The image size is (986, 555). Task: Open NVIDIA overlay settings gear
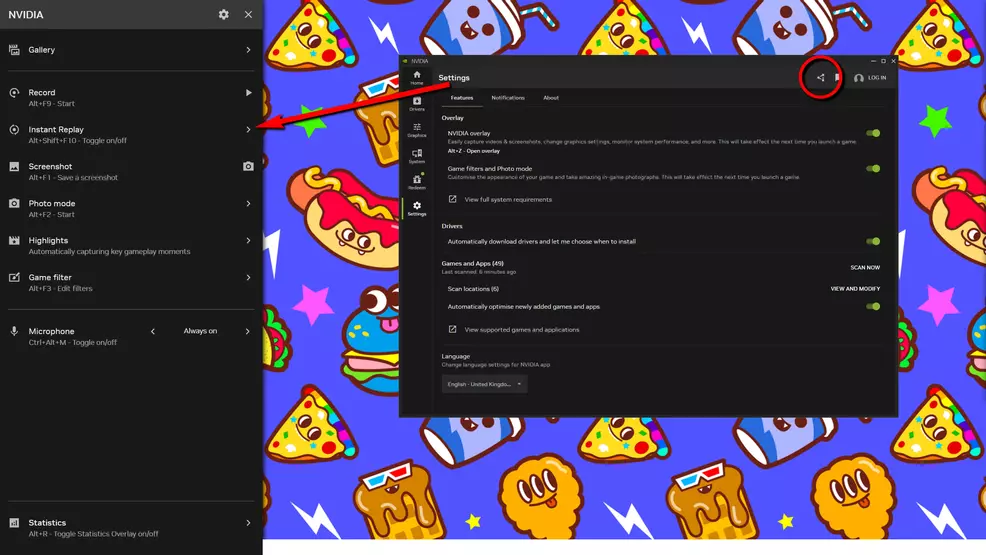[223, 14]
